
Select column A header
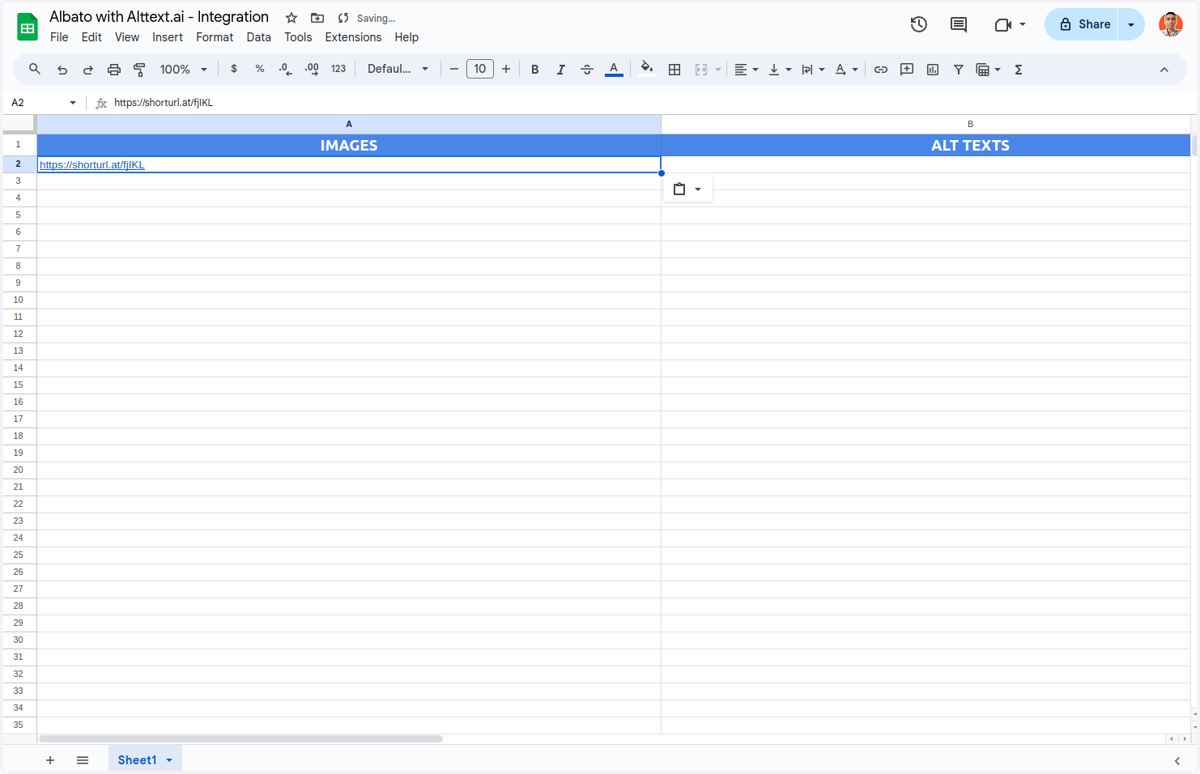(x=349, y=124)
